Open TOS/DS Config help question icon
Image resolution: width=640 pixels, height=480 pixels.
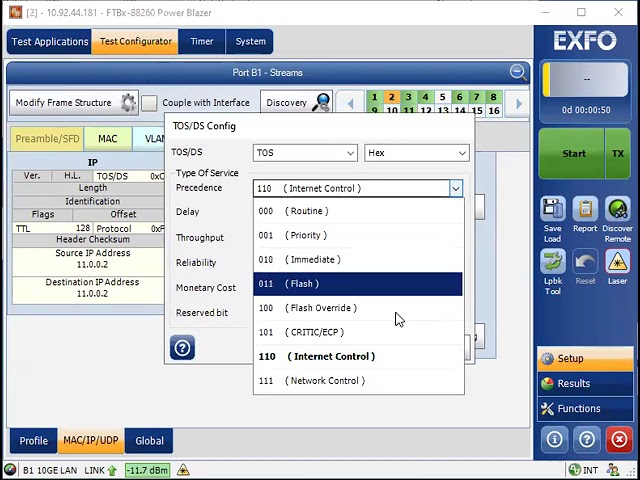182,348
